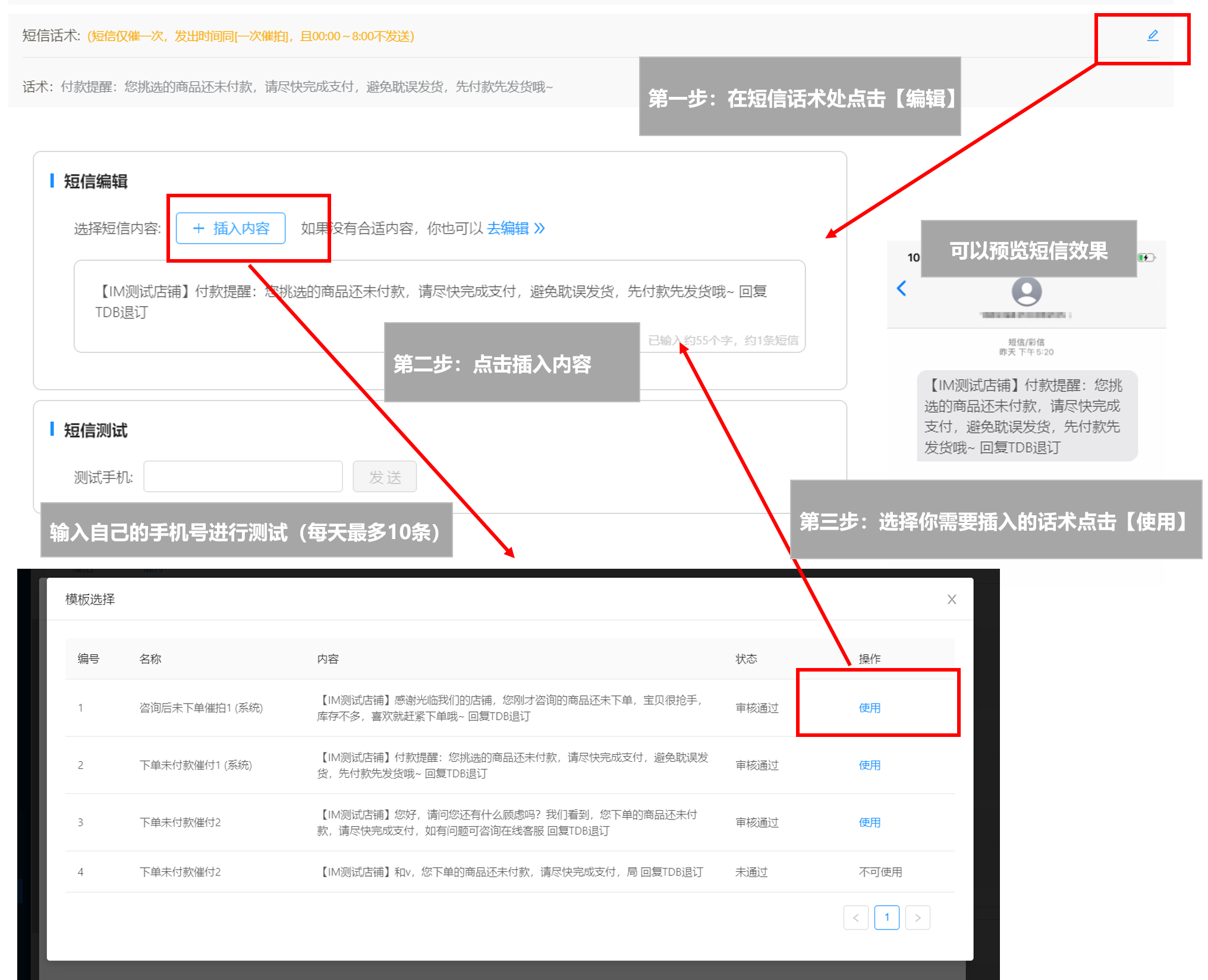Screen dimensions: 1208x980
Task: Close the 模板选择 dialog
Action: point(952,599)
